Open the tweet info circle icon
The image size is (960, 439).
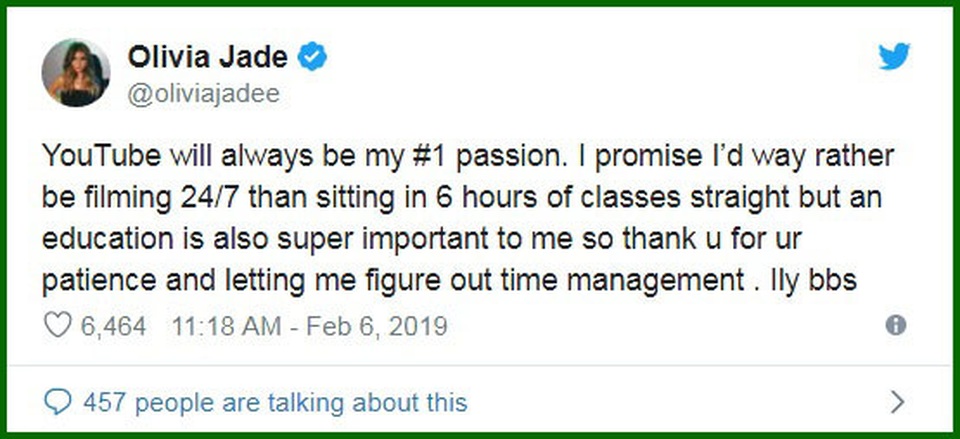pyautogui.click(x=896, y=325)
